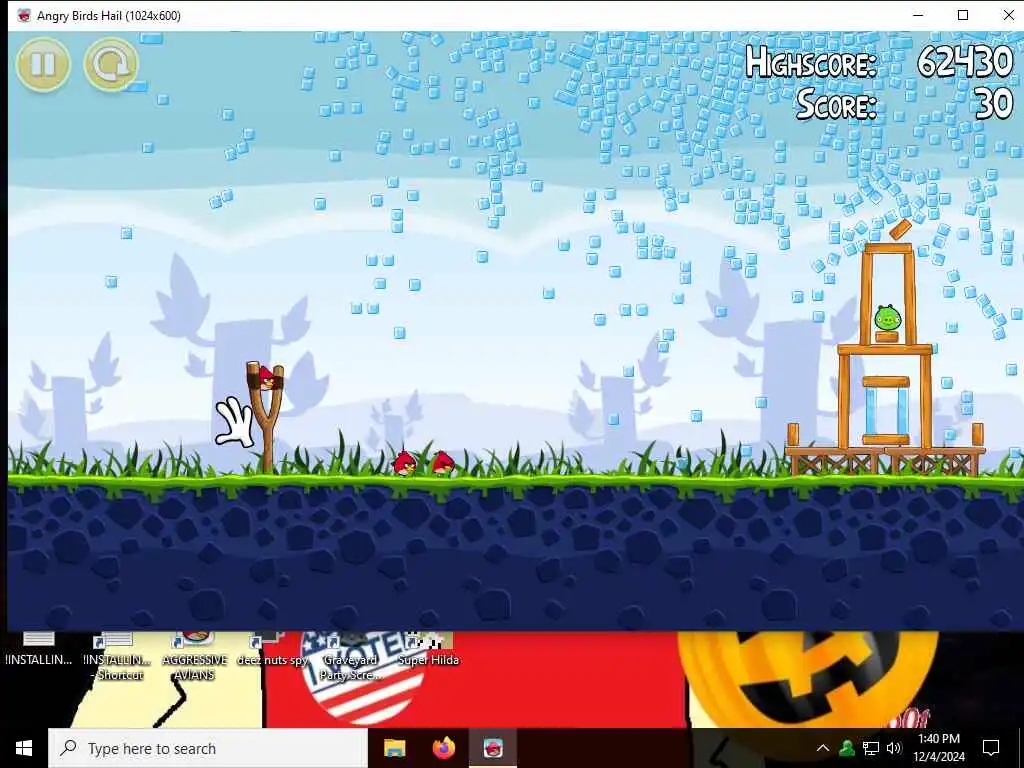Screen dimensions: 1024x768
Task: Open the network status tray icon
Action: point(871,748)
